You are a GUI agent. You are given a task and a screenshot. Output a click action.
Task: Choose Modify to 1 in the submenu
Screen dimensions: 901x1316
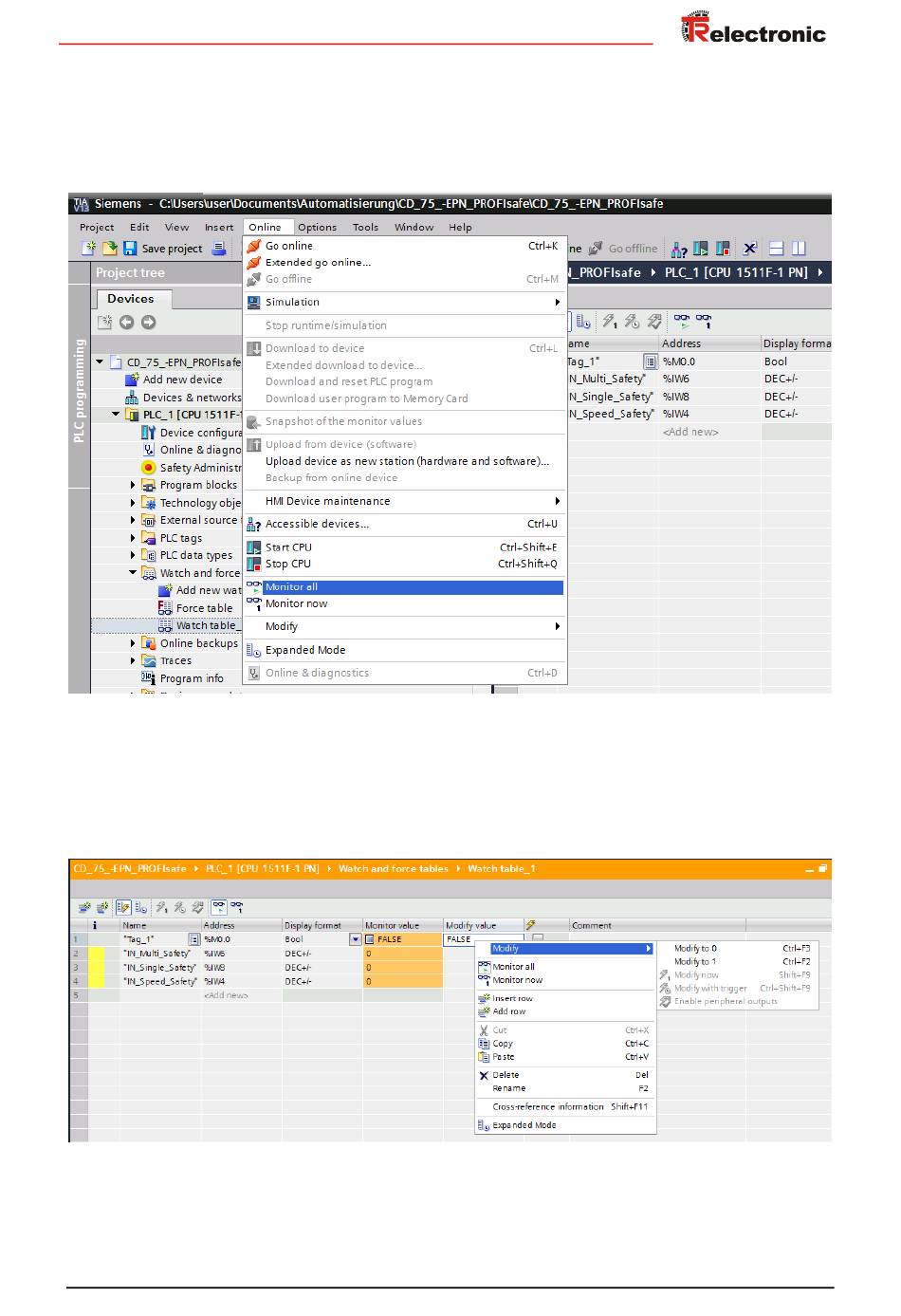pyautogui.click(x=739, y=961)
